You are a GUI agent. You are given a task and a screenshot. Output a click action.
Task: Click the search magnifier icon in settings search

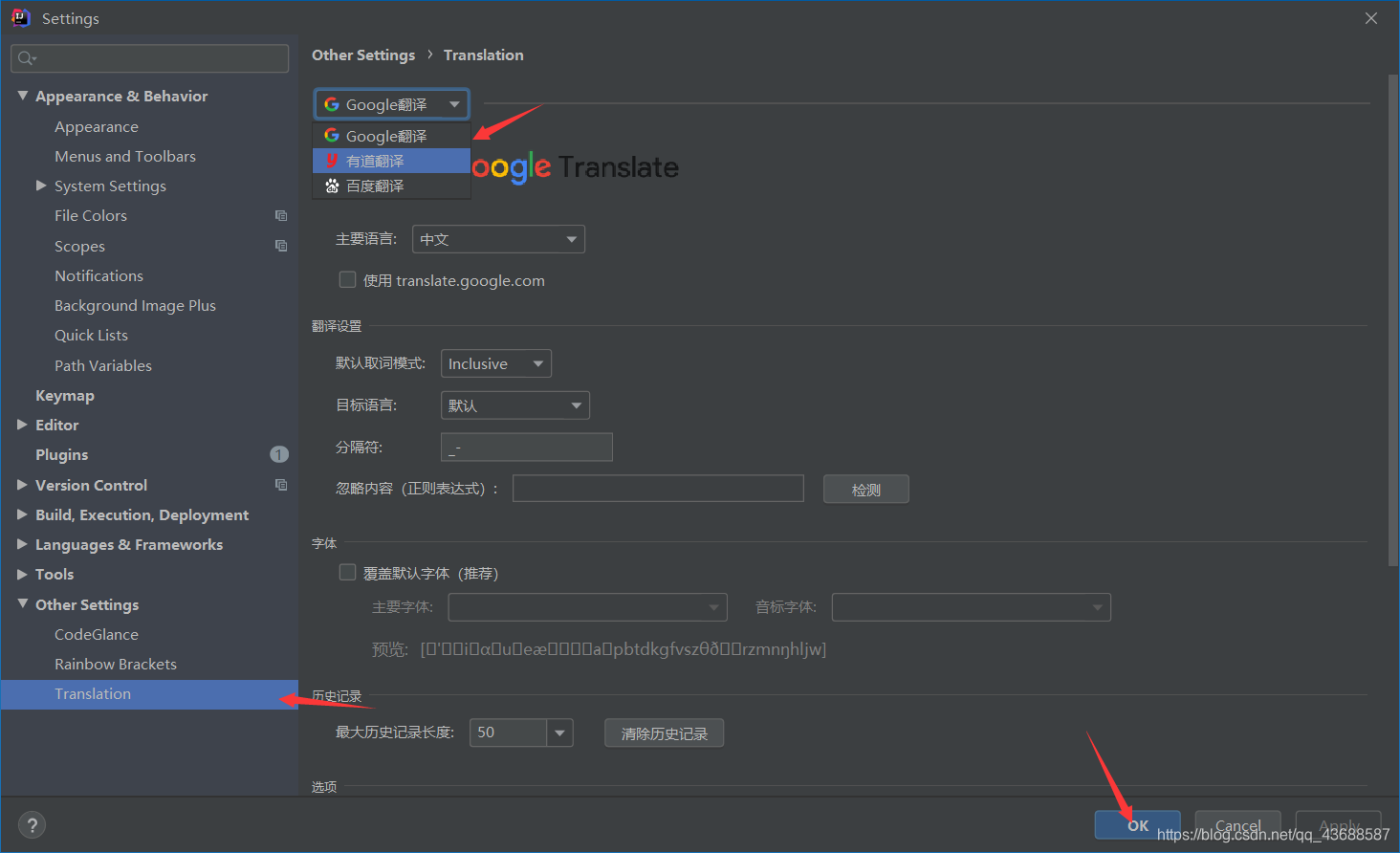(x=27, y=58)
